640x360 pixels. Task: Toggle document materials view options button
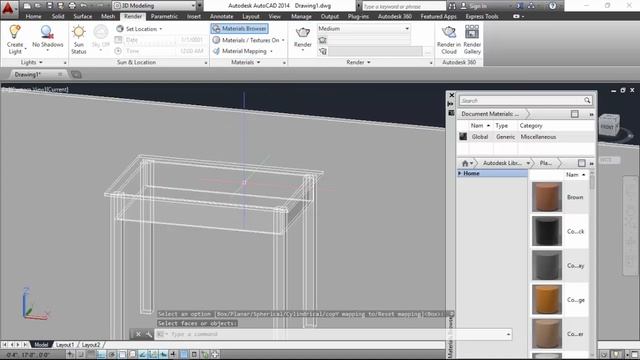point(574,114)
